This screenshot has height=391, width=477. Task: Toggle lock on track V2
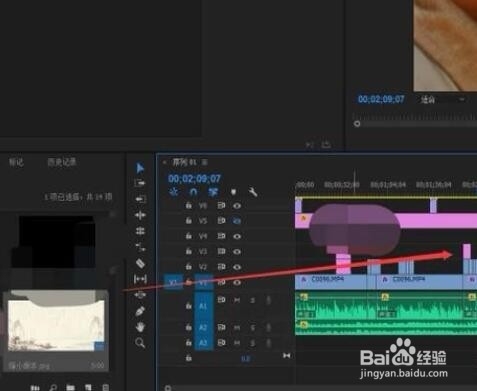tap(189, 267)
